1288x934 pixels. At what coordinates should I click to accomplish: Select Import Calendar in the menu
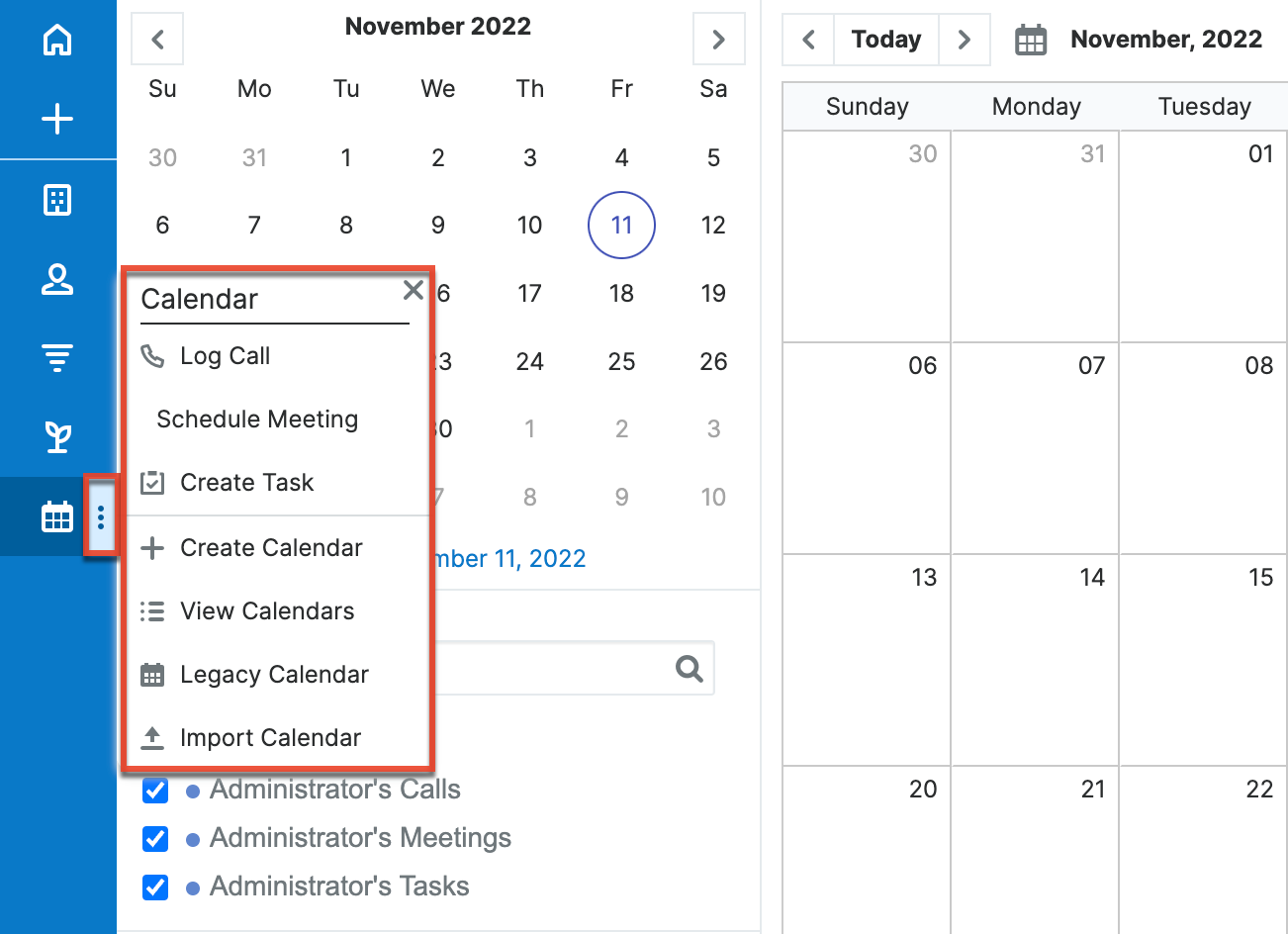coord(270,737)
